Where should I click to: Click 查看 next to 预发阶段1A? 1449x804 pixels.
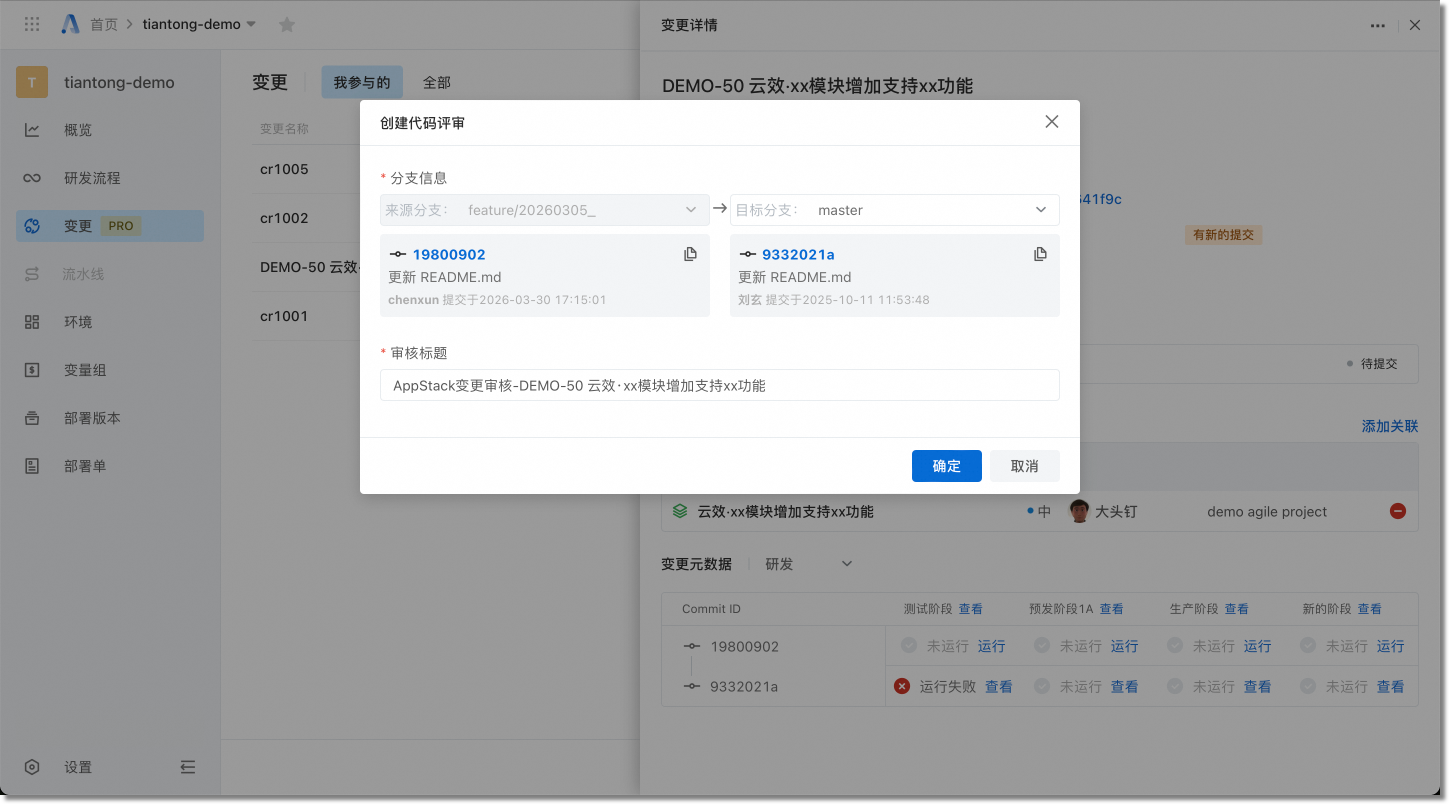[x=1112, y=609]
